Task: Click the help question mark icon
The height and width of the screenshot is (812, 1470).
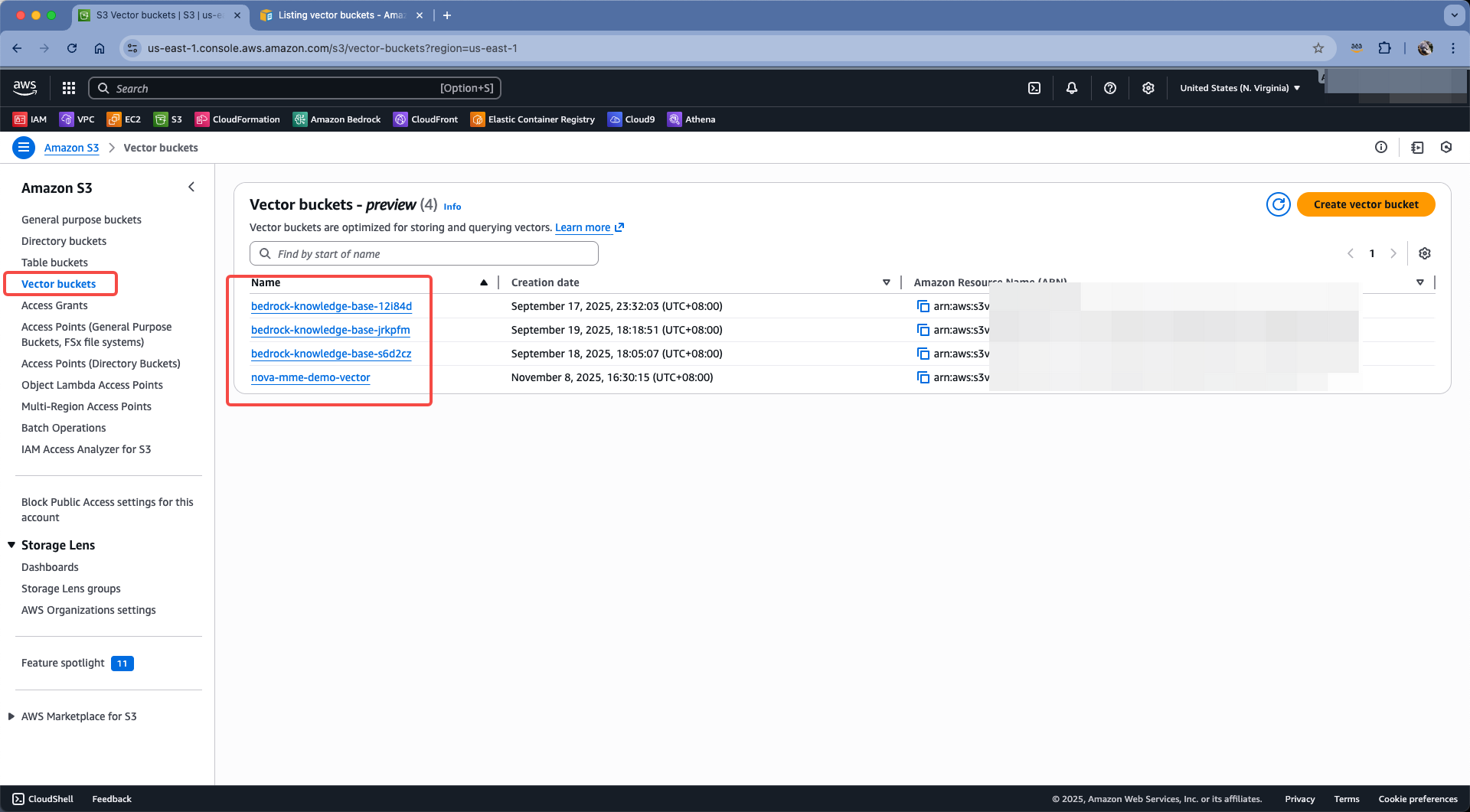Action: (1109, 88)
